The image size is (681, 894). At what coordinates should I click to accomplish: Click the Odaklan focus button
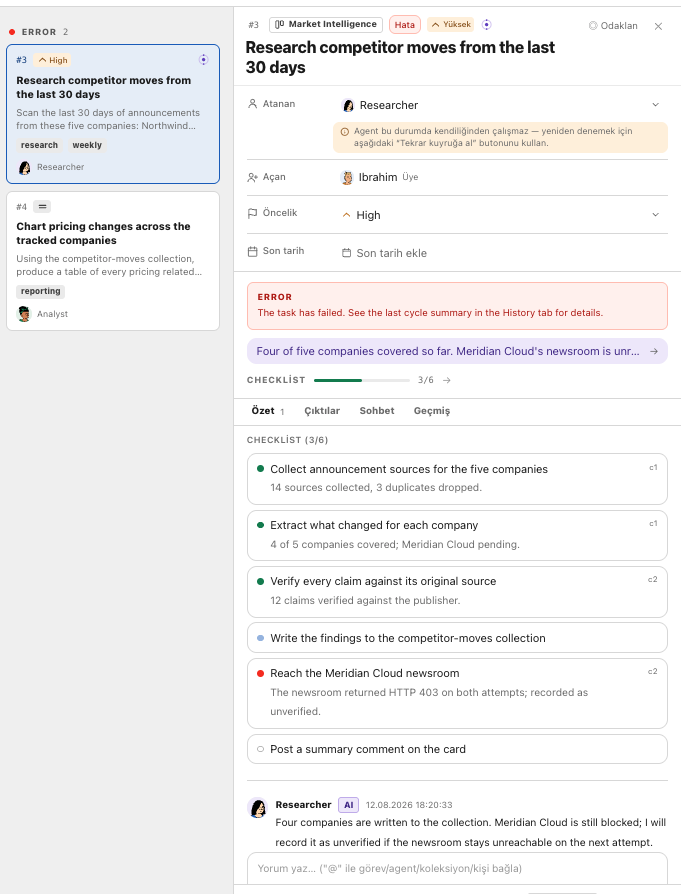(613, 26)
